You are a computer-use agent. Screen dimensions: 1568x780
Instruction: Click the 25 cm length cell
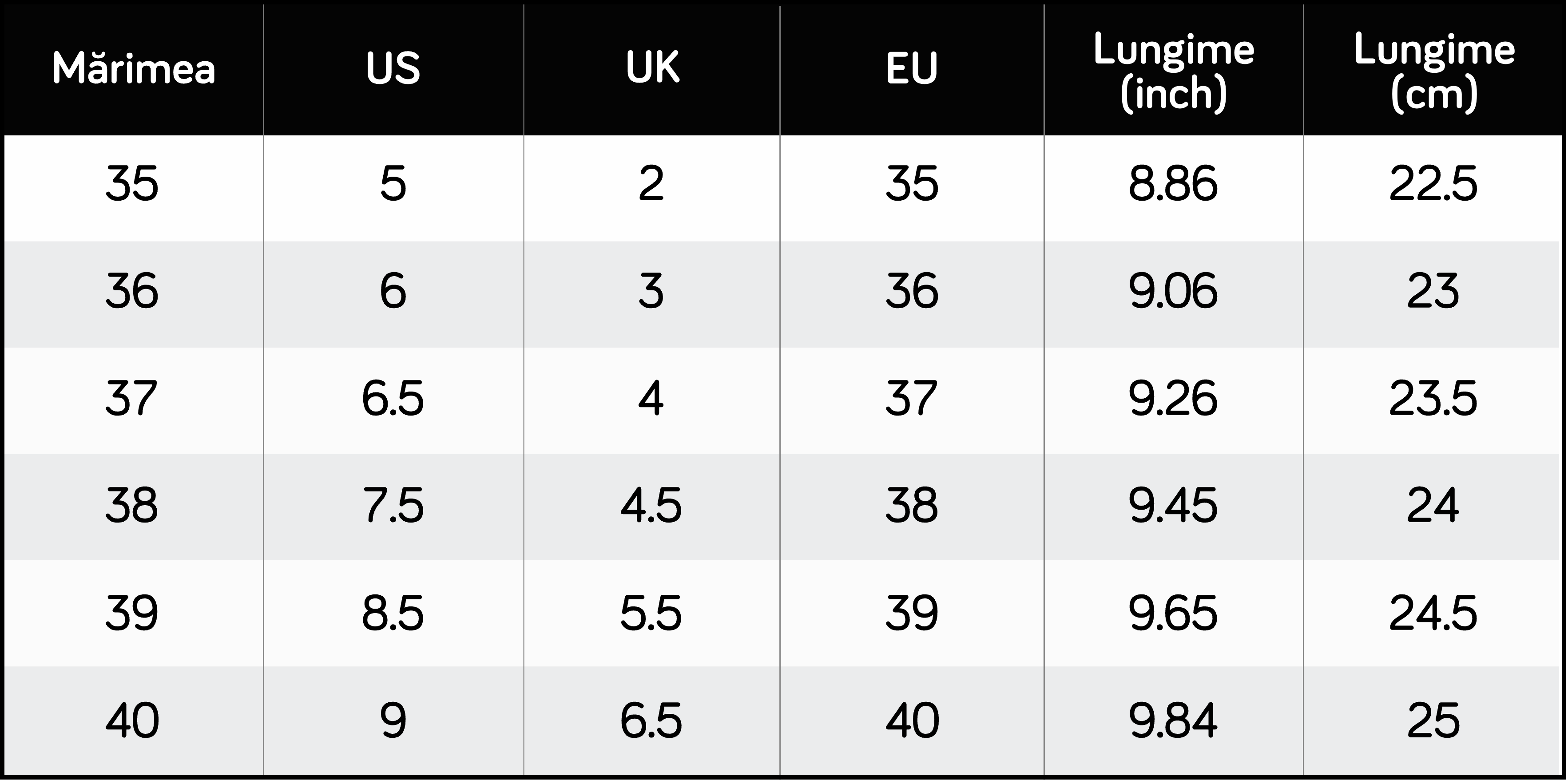1433,721
